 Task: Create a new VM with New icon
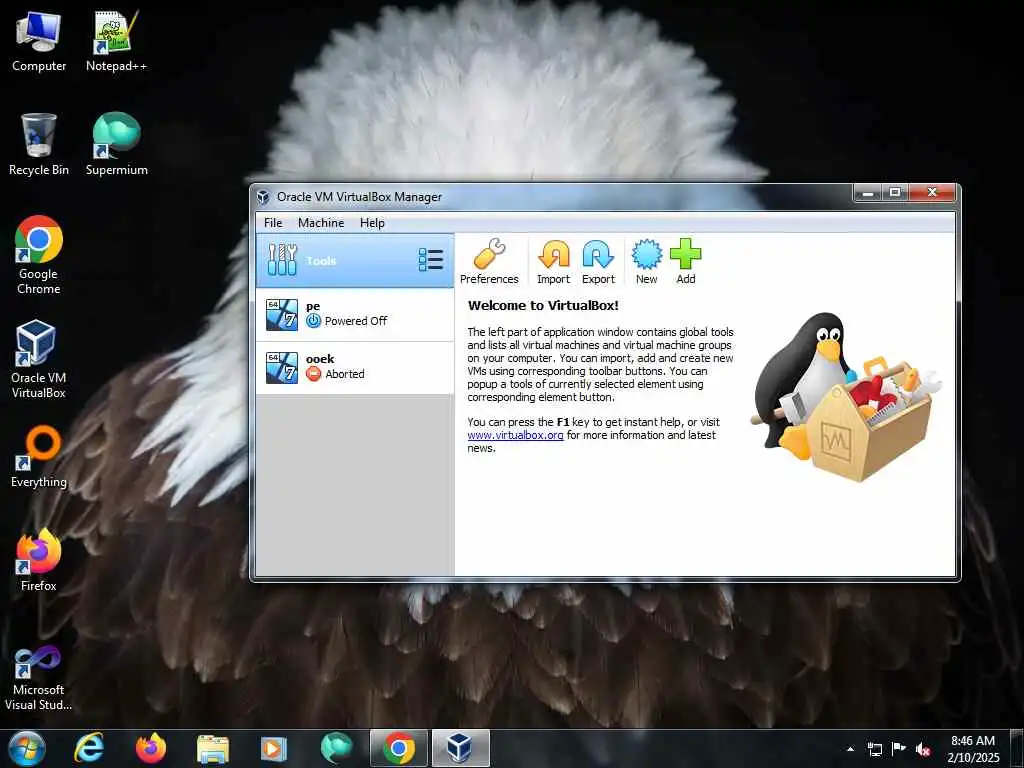tap(647, 254)
